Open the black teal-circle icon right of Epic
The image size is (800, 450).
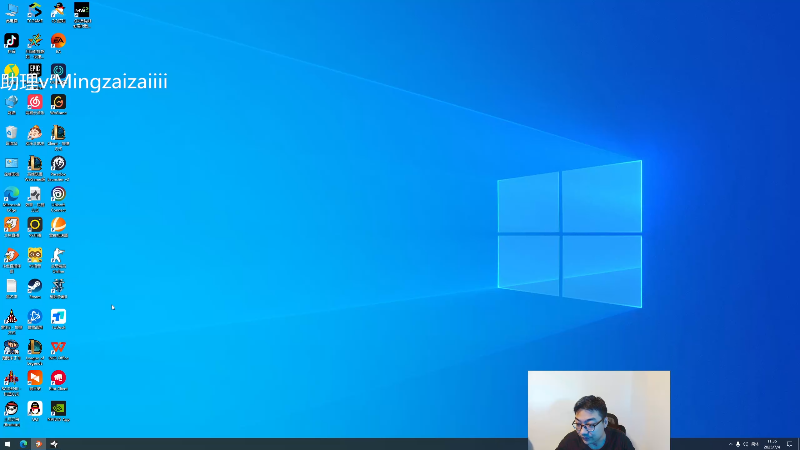58,69
